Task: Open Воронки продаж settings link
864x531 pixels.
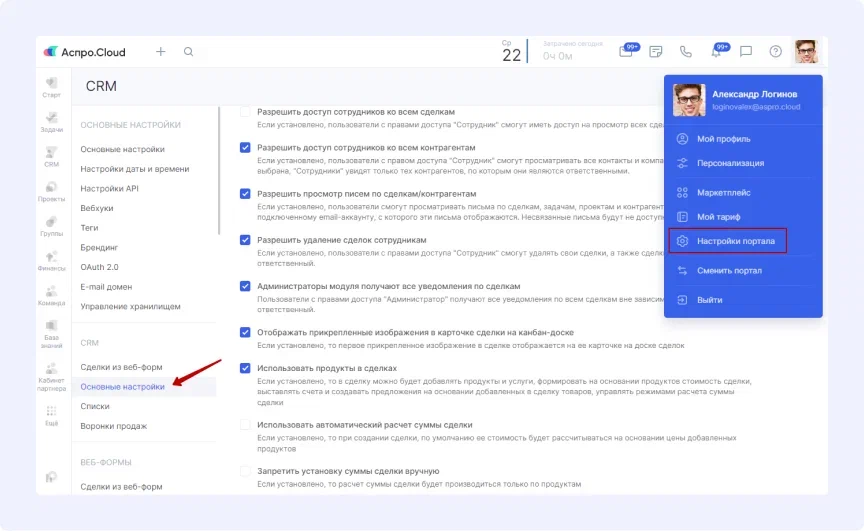Action: pyautogui.click(x=113, y=426)
